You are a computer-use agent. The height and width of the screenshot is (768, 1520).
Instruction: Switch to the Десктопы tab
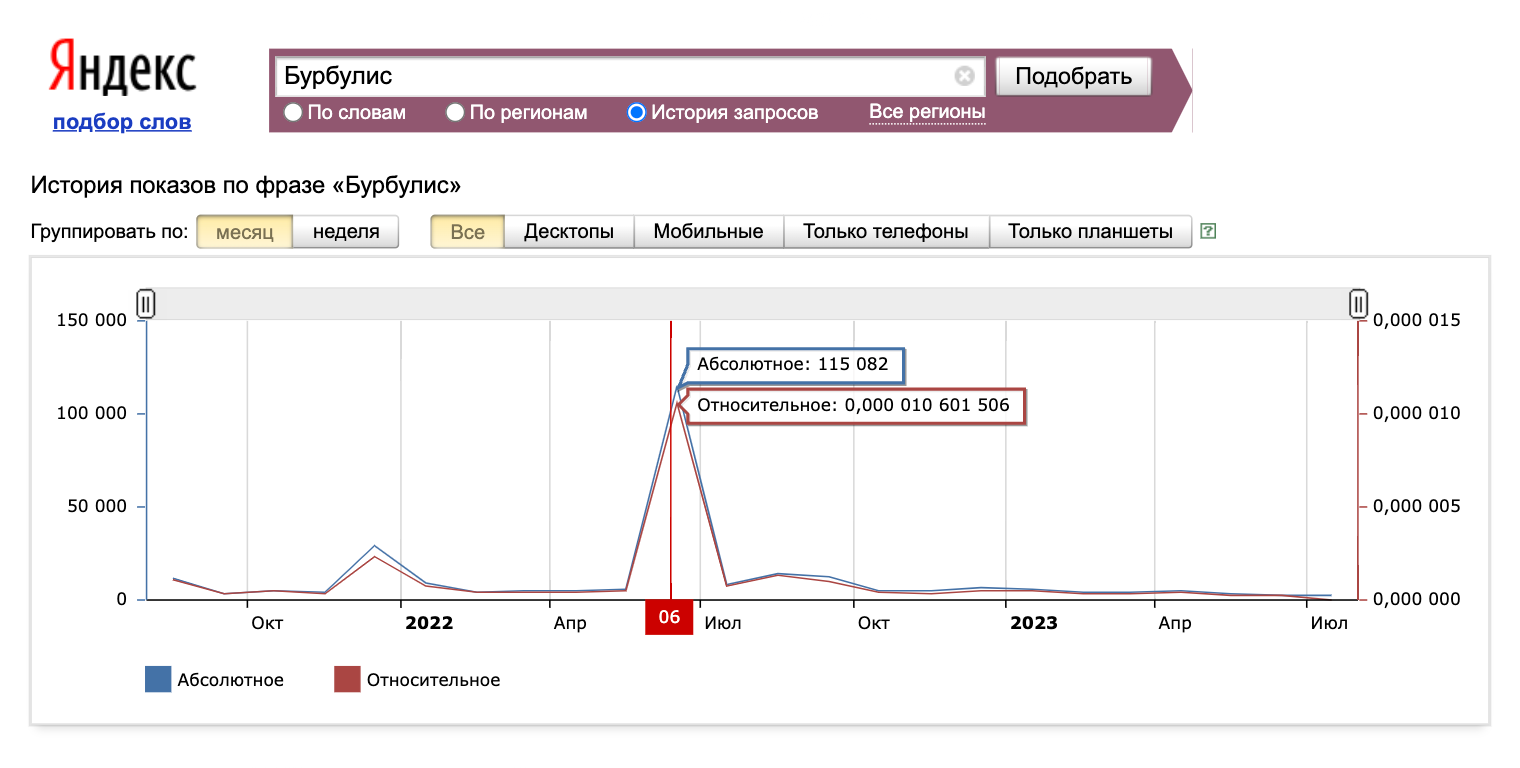569,232
